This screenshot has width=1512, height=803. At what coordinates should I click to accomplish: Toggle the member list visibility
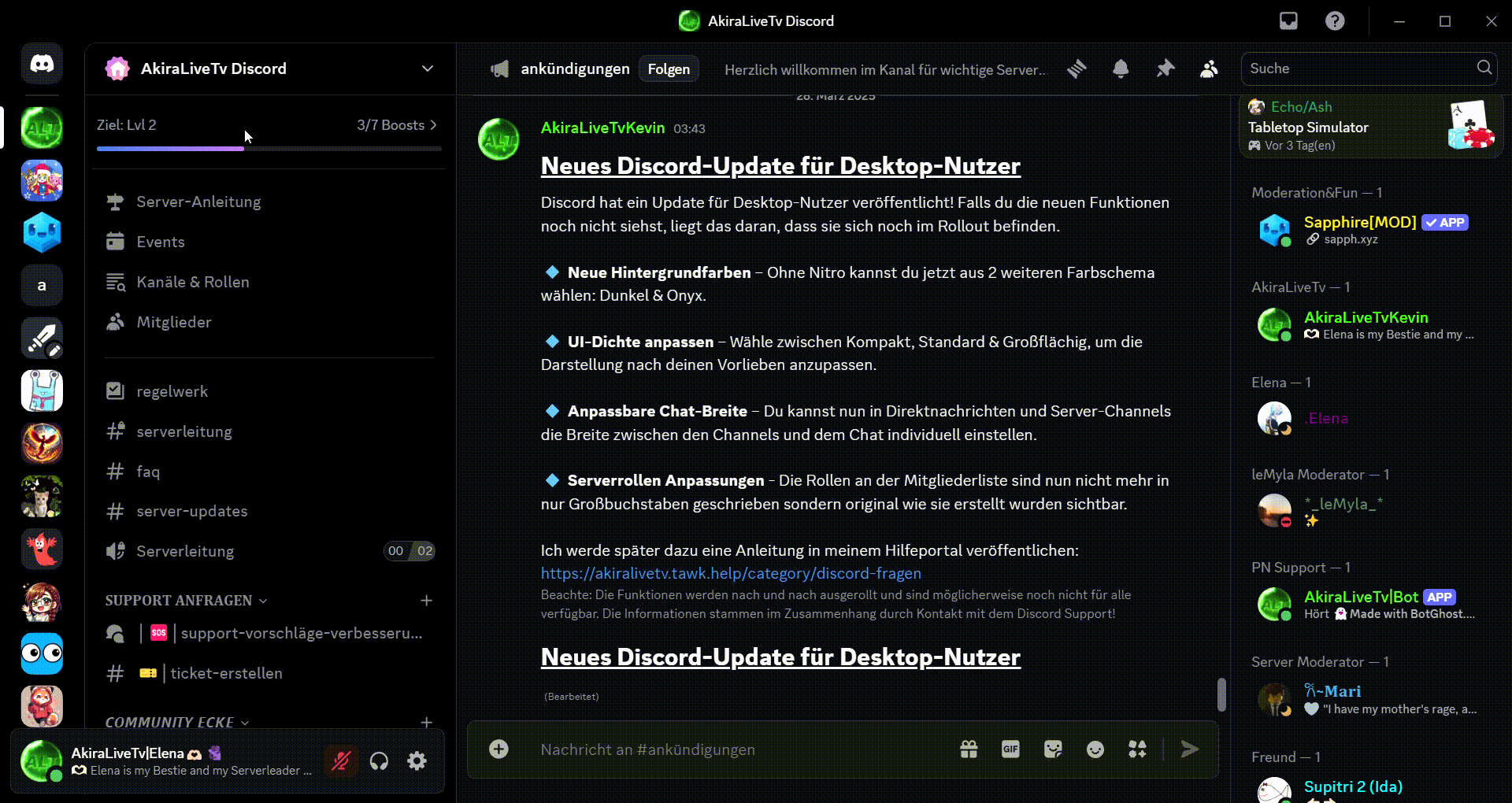1209,68
